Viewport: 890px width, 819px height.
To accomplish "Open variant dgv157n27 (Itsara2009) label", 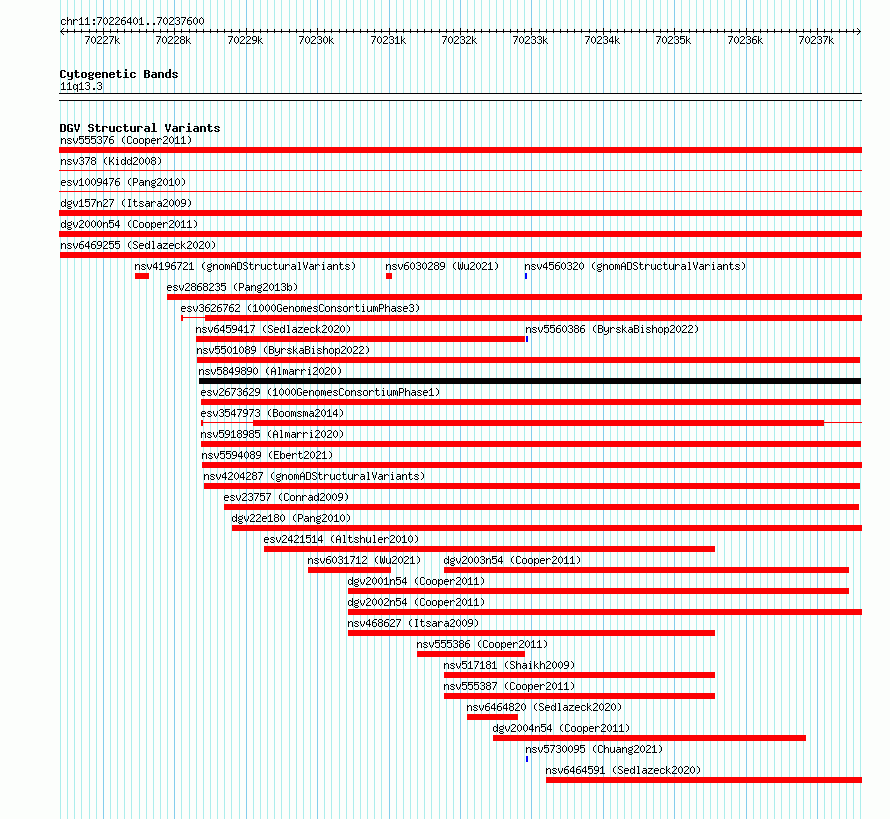I will (126, 203).
